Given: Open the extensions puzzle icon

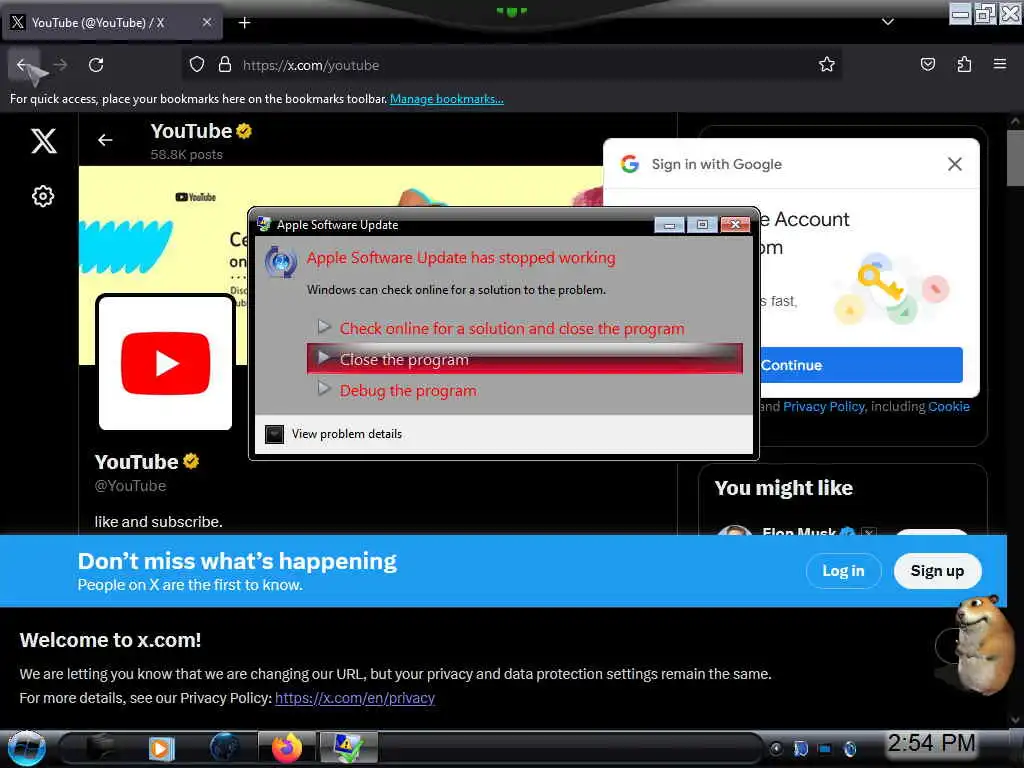Looking at the screenshot, I should [x=964, y=64].
